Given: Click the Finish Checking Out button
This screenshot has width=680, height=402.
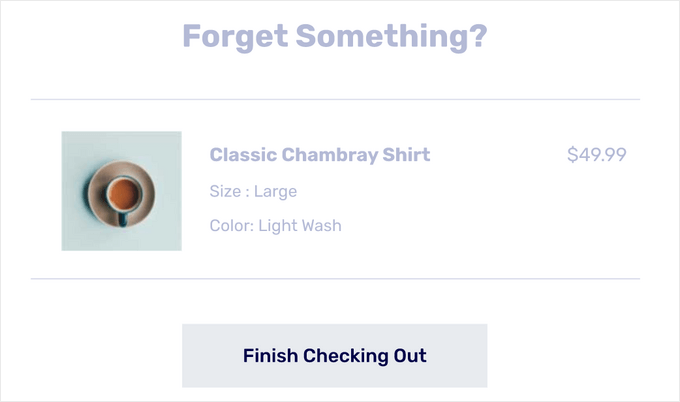Looking at the screenshot, I should pyautogui.click(x=334, y=356).
